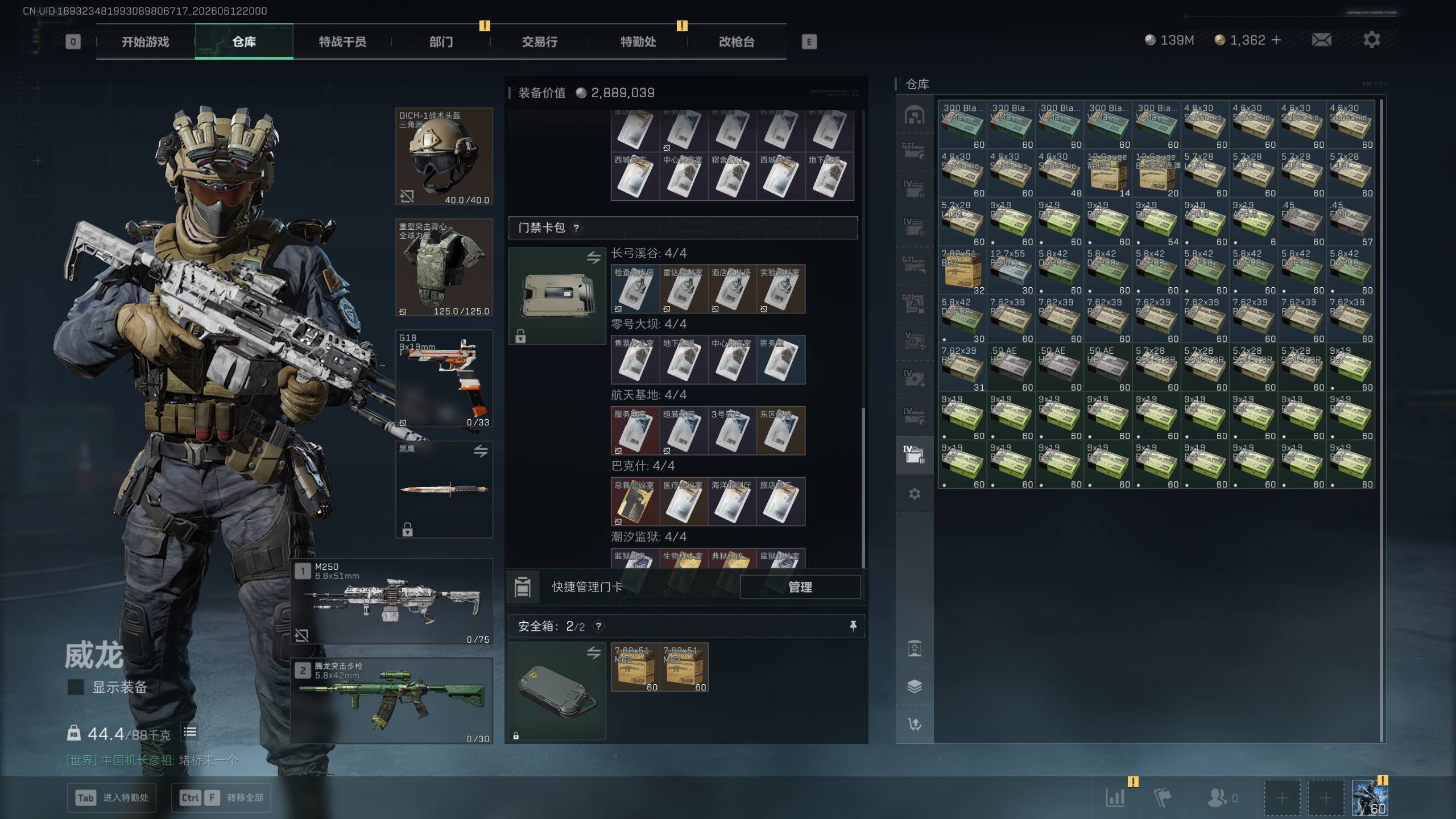Select the M250 primary weapon slot
1456x819 pixels.
(392, 601)
